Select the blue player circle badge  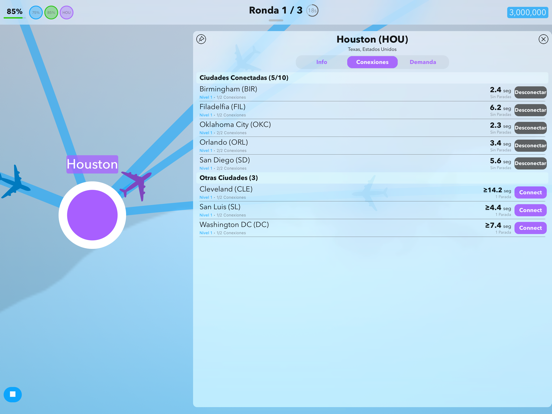point(36,13)
